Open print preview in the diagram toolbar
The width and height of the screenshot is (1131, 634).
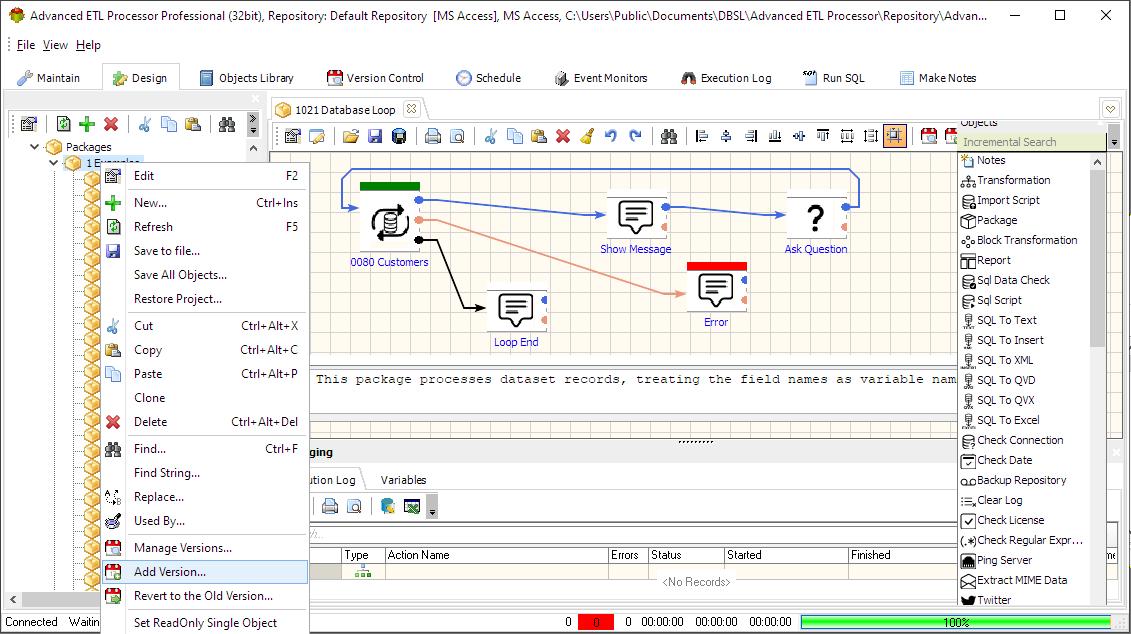pos(457,136)
